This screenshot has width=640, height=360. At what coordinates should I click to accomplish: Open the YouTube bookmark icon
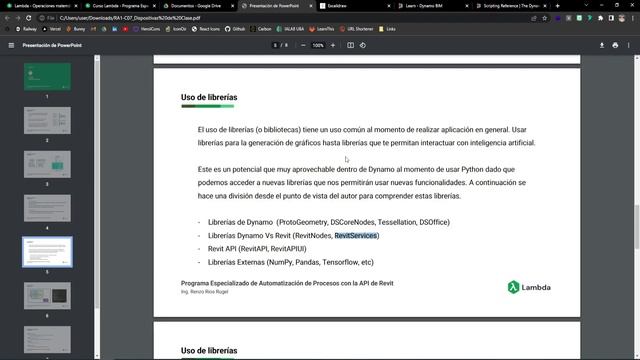click(125, 29)
